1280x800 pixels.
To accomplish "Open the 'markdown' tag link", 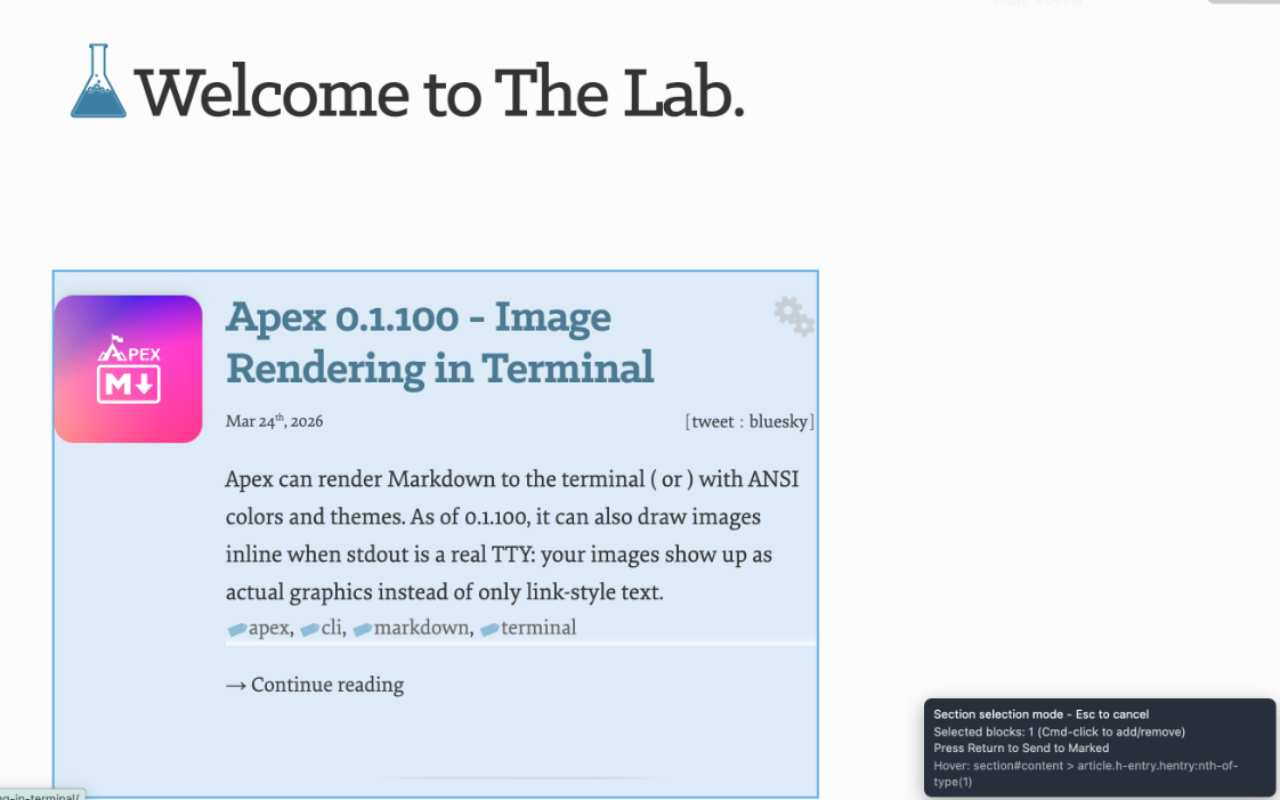I will (420, 628).
